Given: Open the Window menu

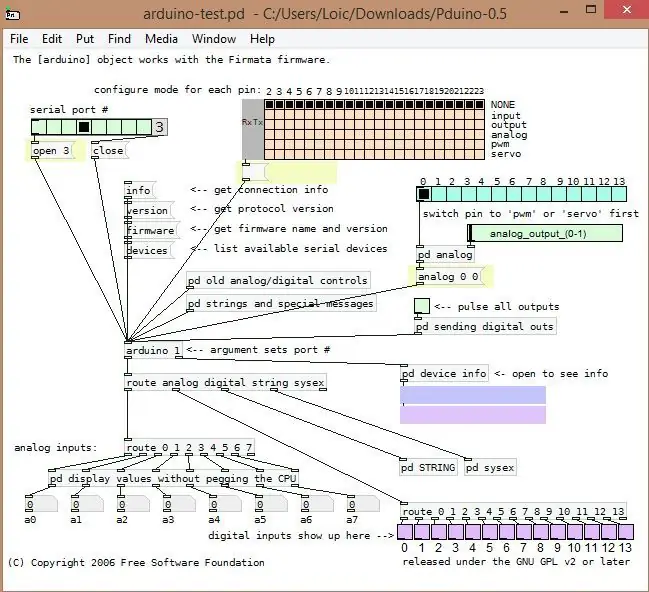Looking at the screenshot, I should click(214, 39).
